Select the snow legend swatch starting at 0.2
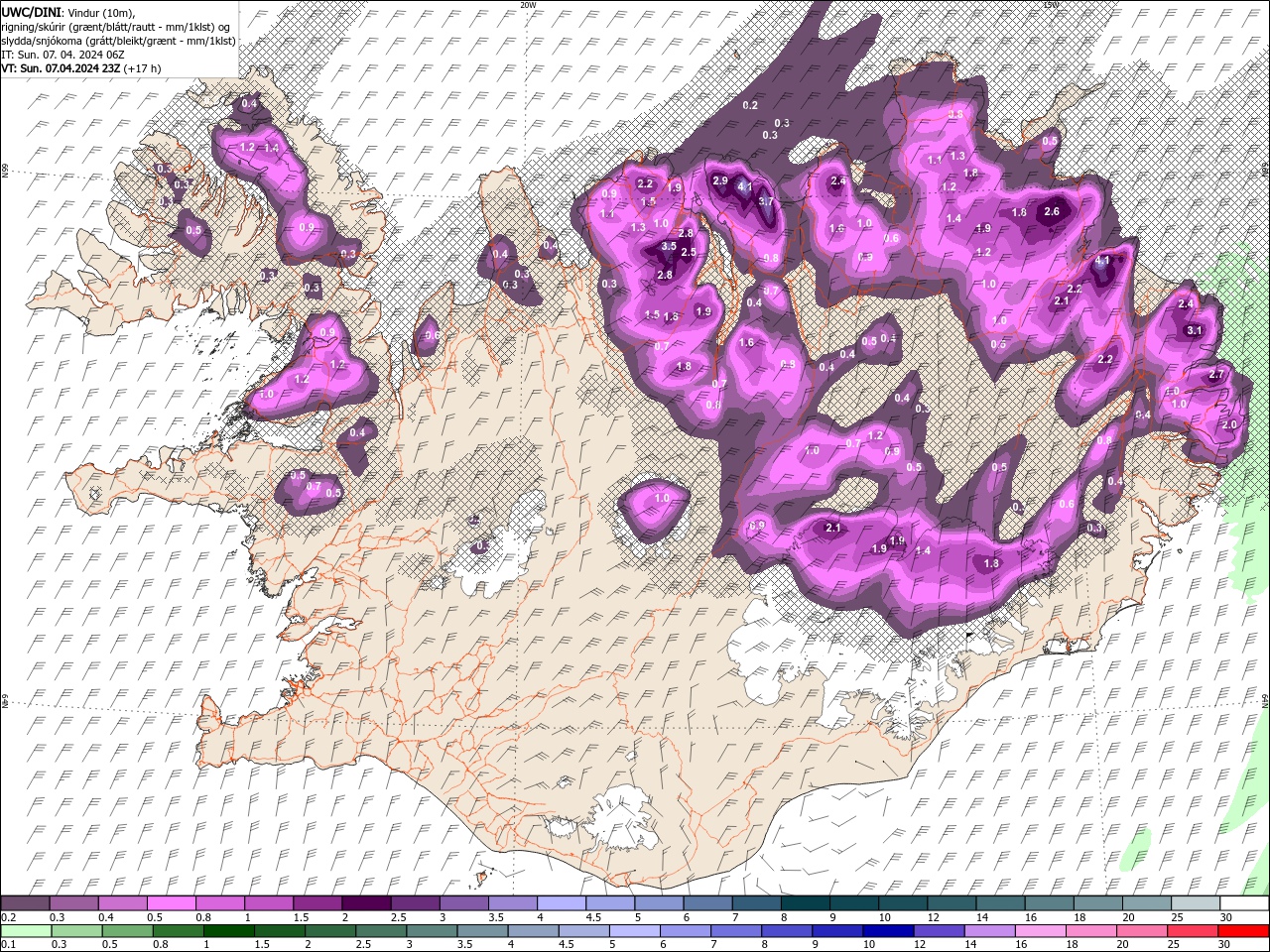Image resolution: width=1270 pixels, height=952 pixels. pyautogui.click(x=25, y=903)
